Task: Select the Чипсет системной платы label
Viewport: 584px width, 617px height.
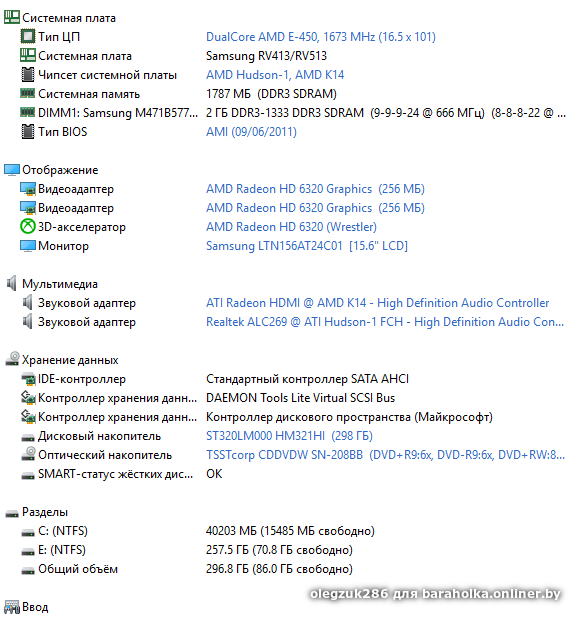Action: (107, 75)
